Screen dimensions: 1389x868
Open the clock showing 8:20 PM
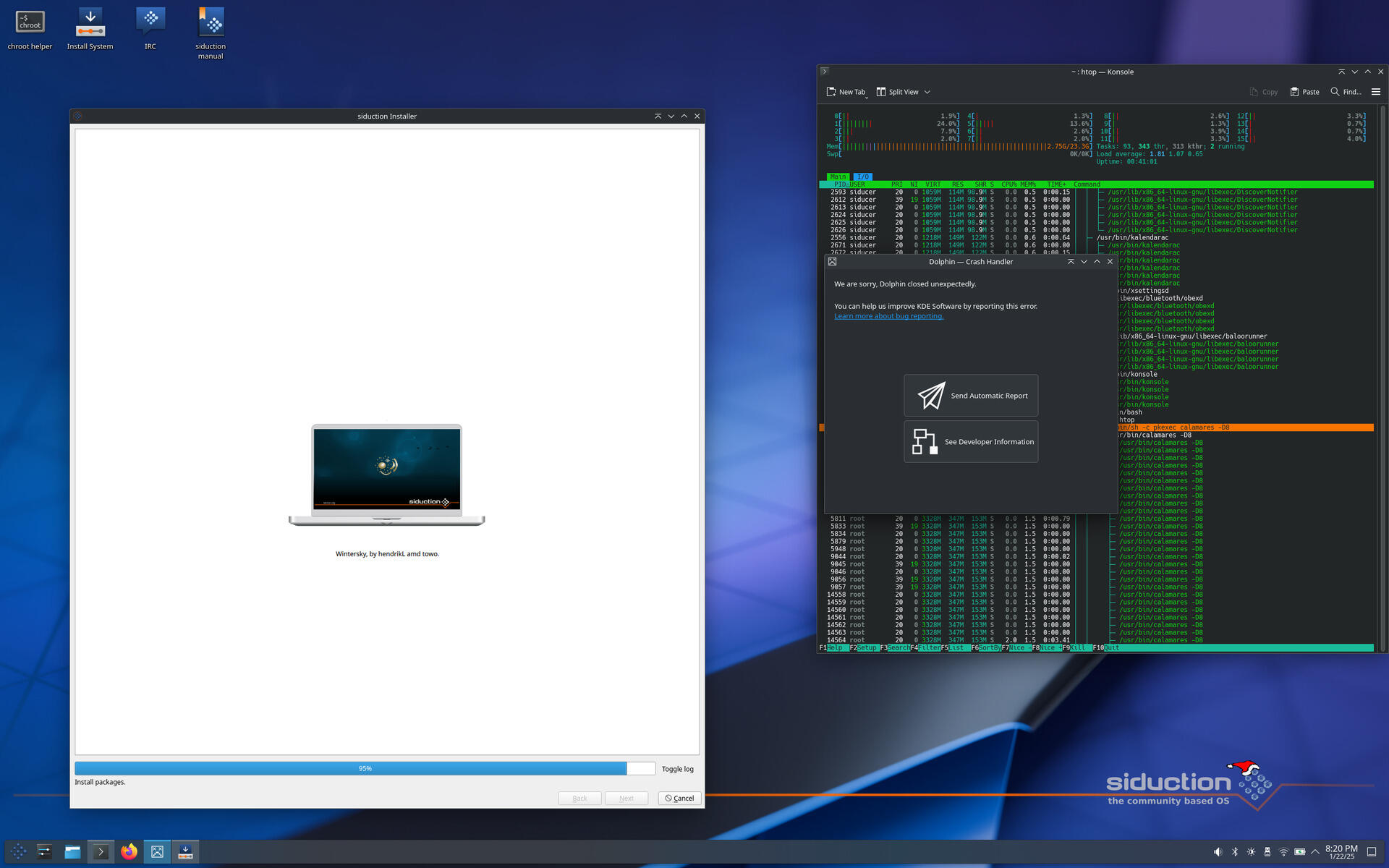pyautogui.click(x=1341, y=851)
